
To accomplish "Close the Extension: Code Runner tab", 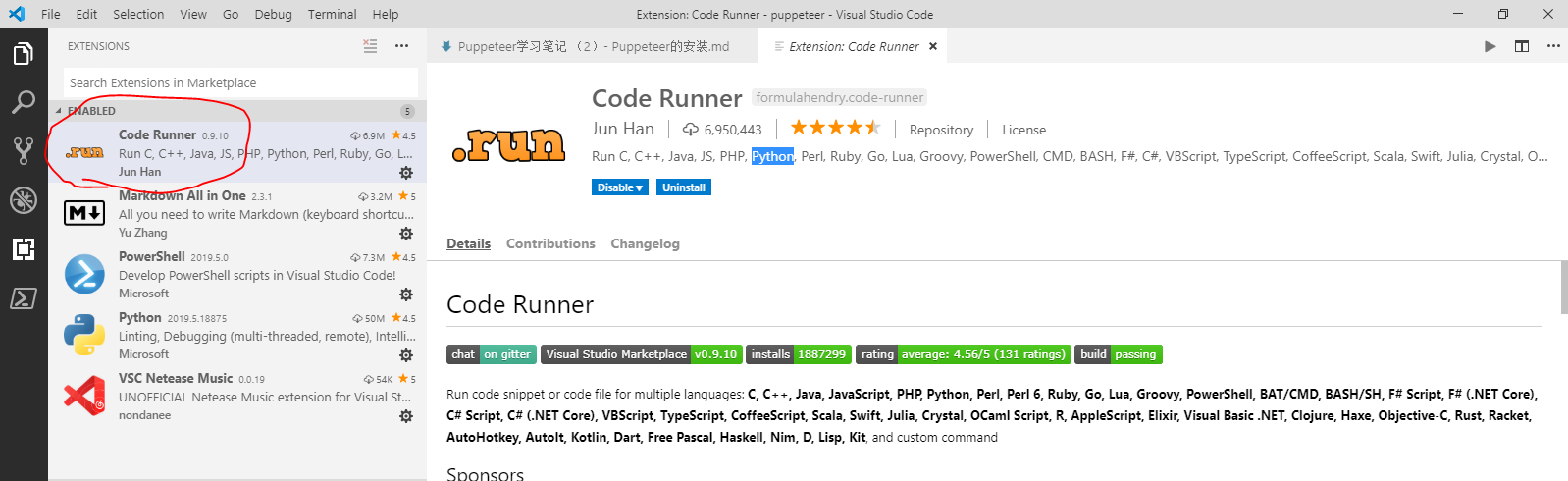I will (933, 46).
